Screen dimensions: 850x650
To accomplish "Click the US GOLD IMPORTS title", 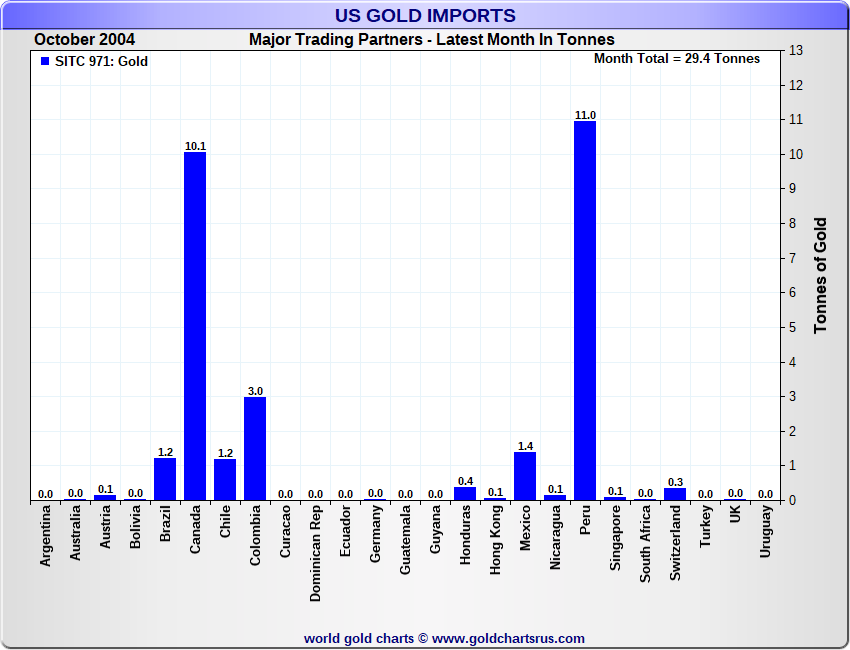I will (x=425, y=15).
